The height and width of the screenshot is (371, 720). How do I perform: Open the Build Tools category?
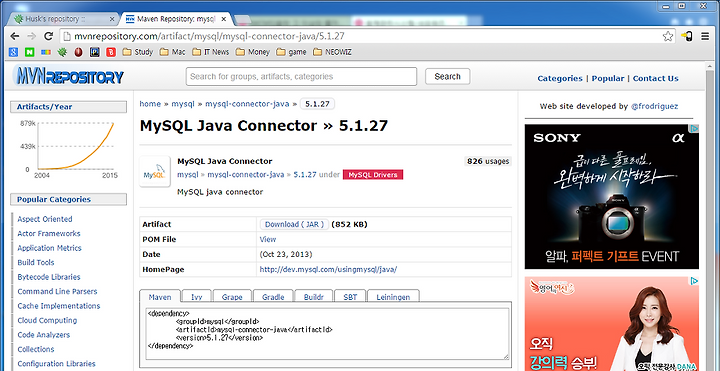(36, 262)
